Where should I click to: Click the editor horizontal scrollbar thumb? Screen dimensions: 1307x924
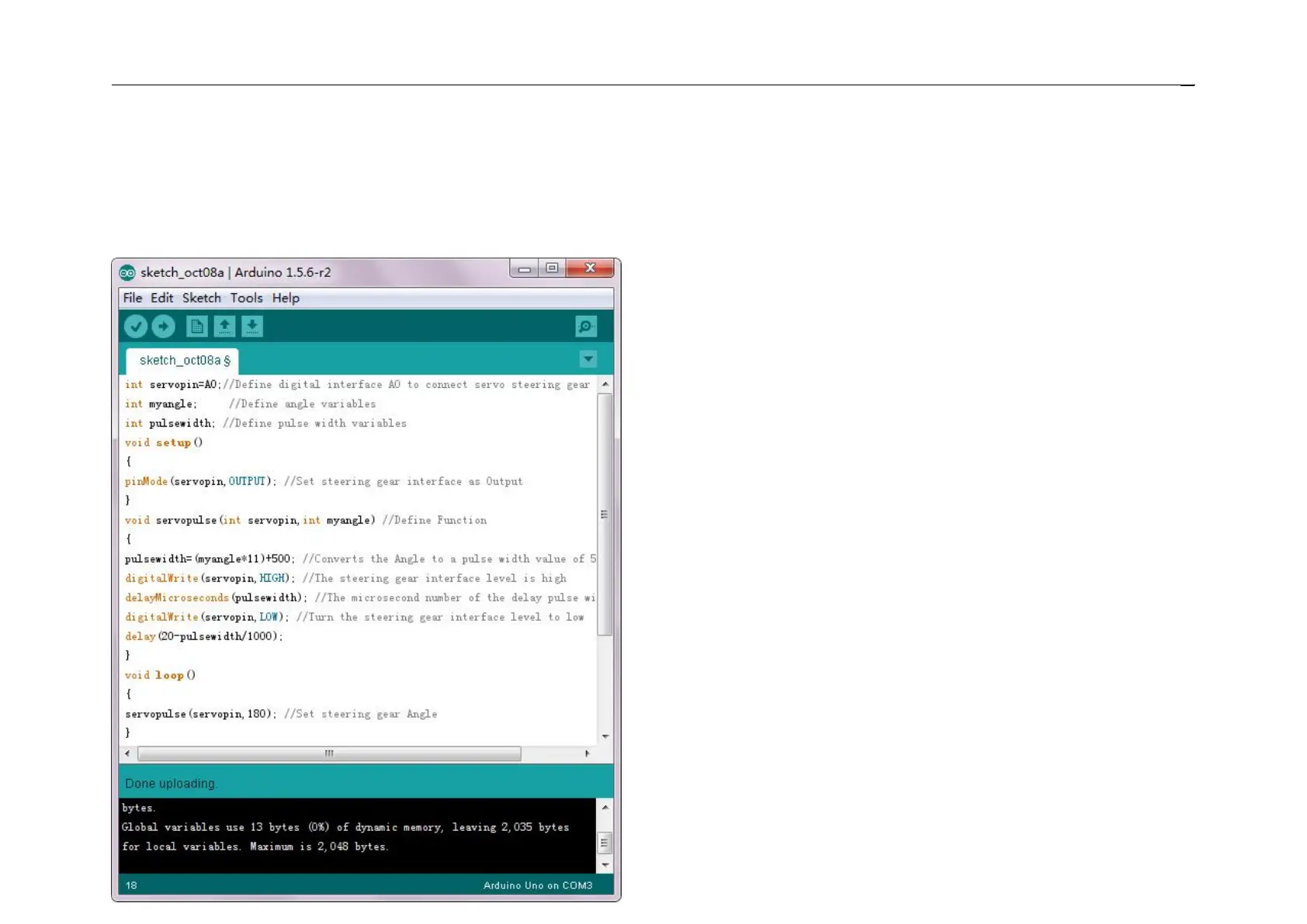click(x=329, y=753)
